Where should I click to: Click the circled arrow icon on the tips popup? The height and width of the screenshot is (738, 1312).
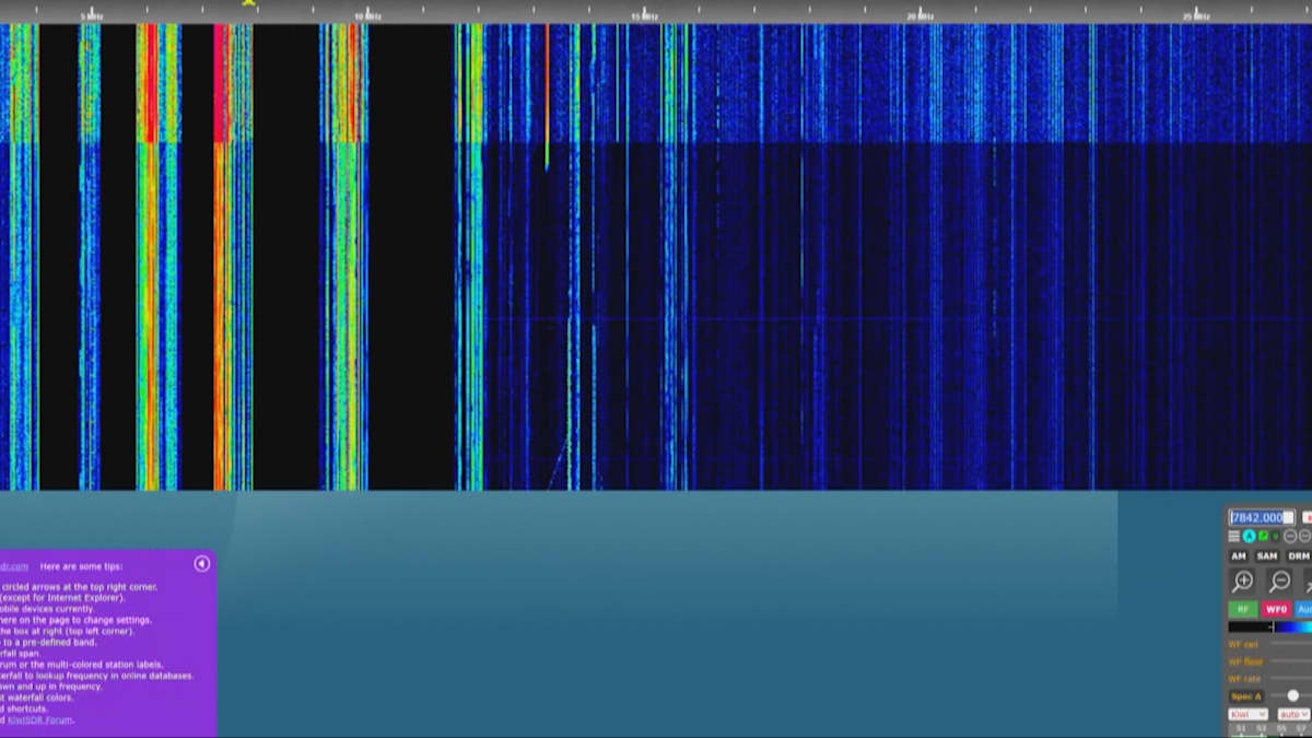pyautogui.click(x=201, y=564)
